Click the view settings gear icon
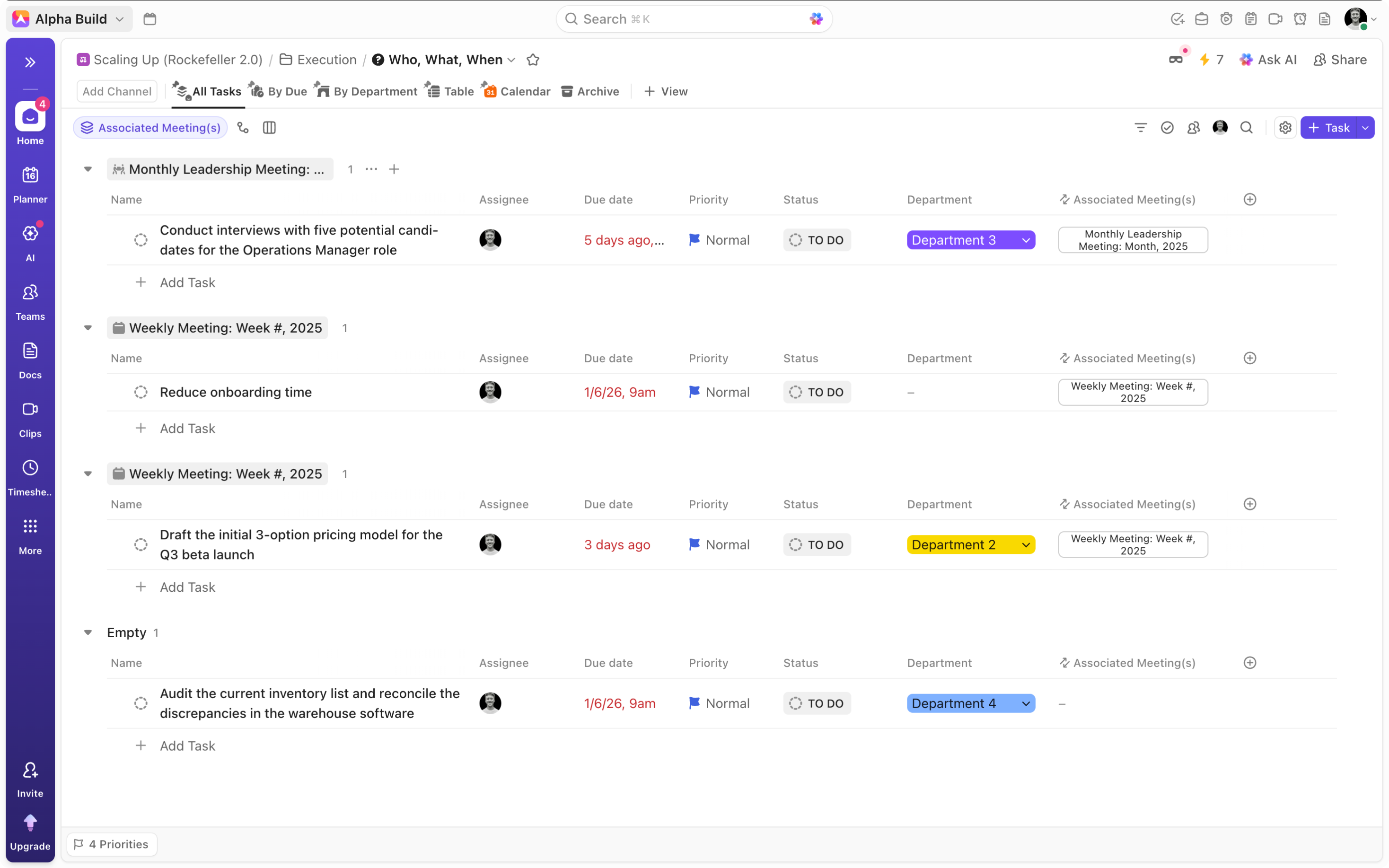Screen dimensions: 1389x868 click(1284, 127)
